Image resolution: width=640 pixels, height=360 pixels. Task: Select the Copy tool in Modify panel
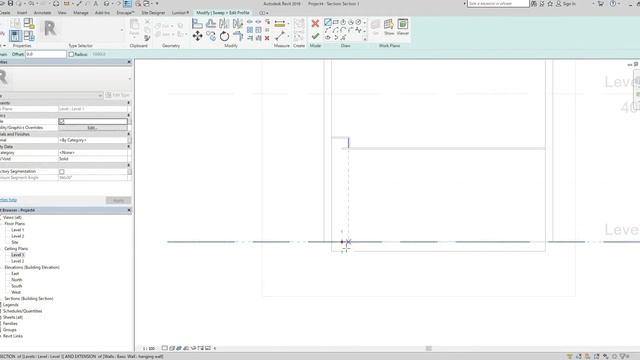click(x=211, y=36)
